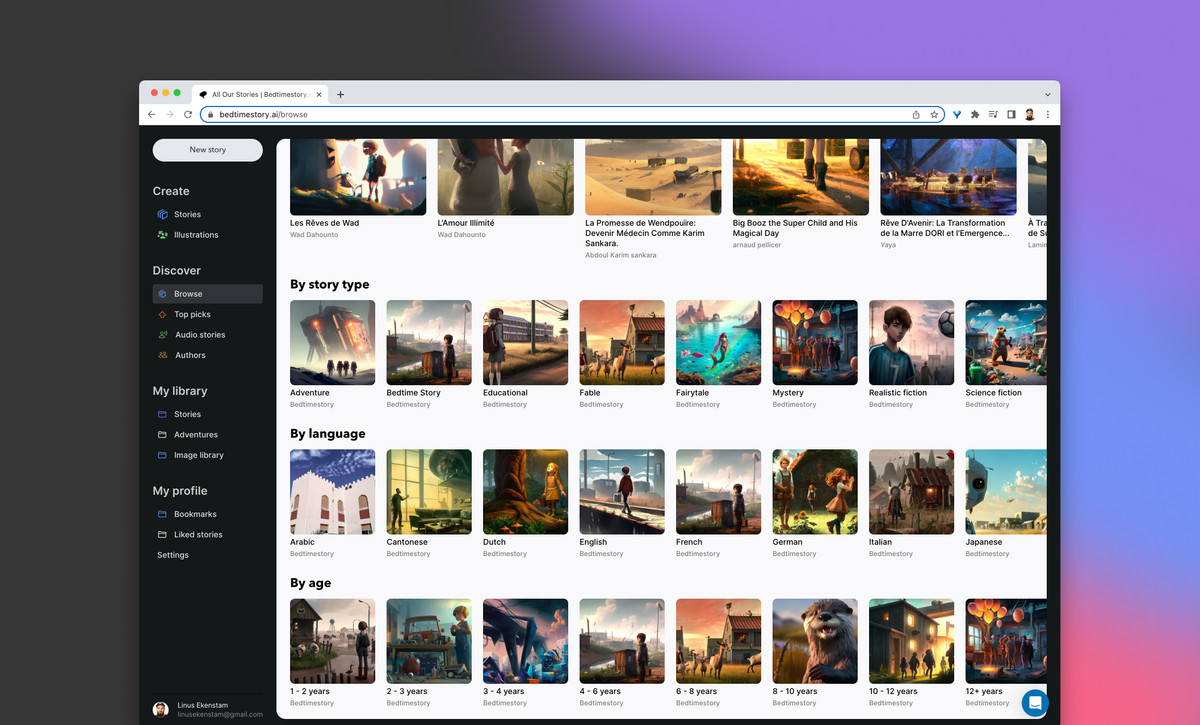Select the 8 - 10 years age category
This screenshot has width=1200, height=725.
click(815, 641)
